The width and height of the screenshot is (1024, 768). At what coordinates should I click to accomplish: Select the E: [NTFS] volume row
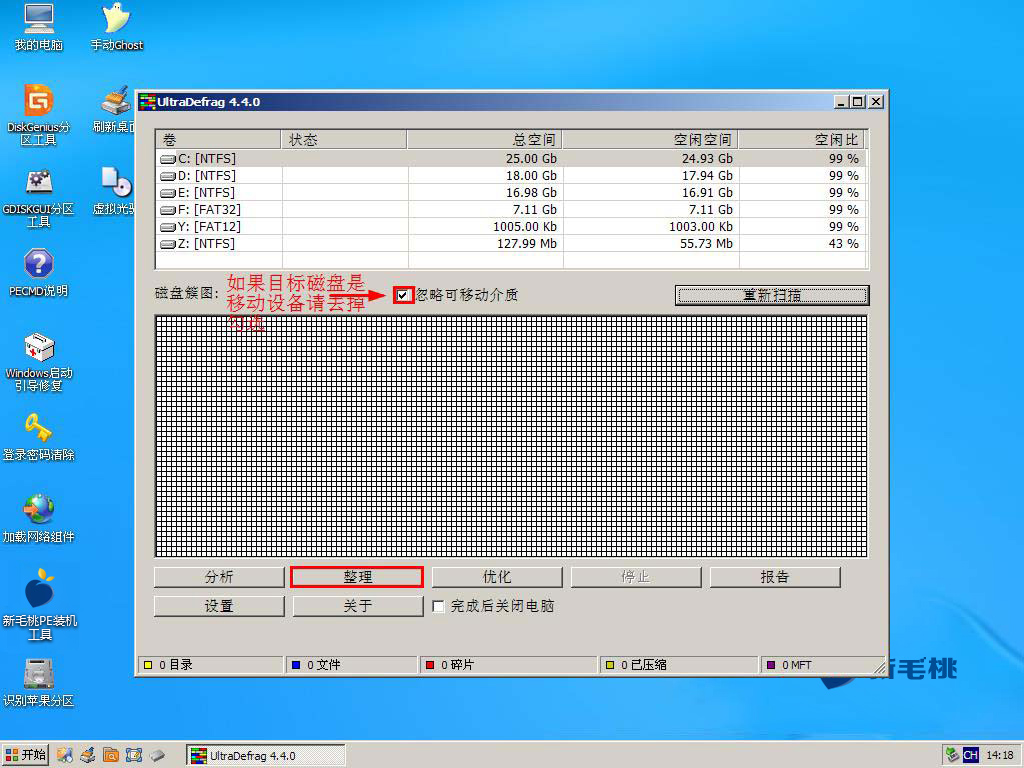[511, 193]
